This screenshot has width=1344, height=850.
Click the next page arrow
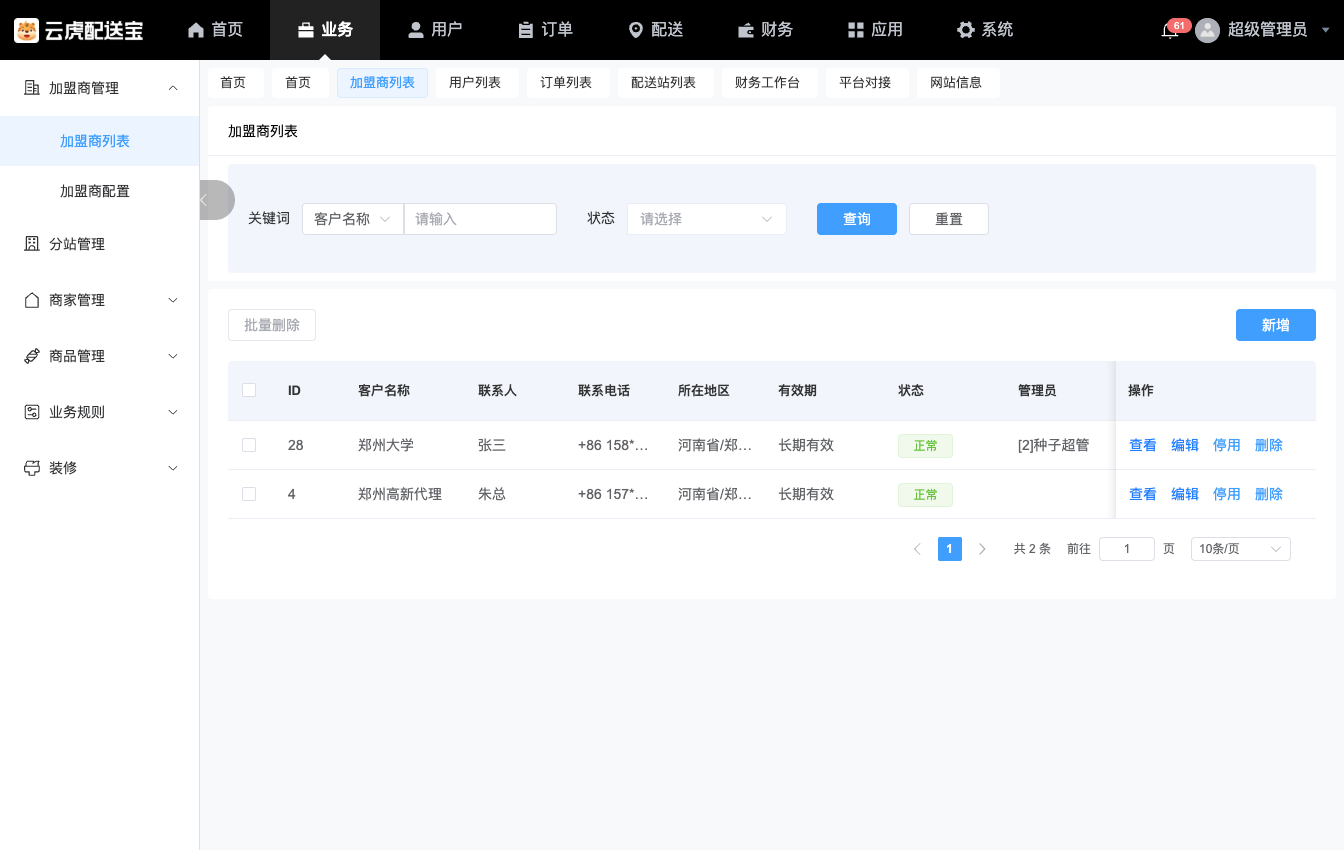point(982,549)
